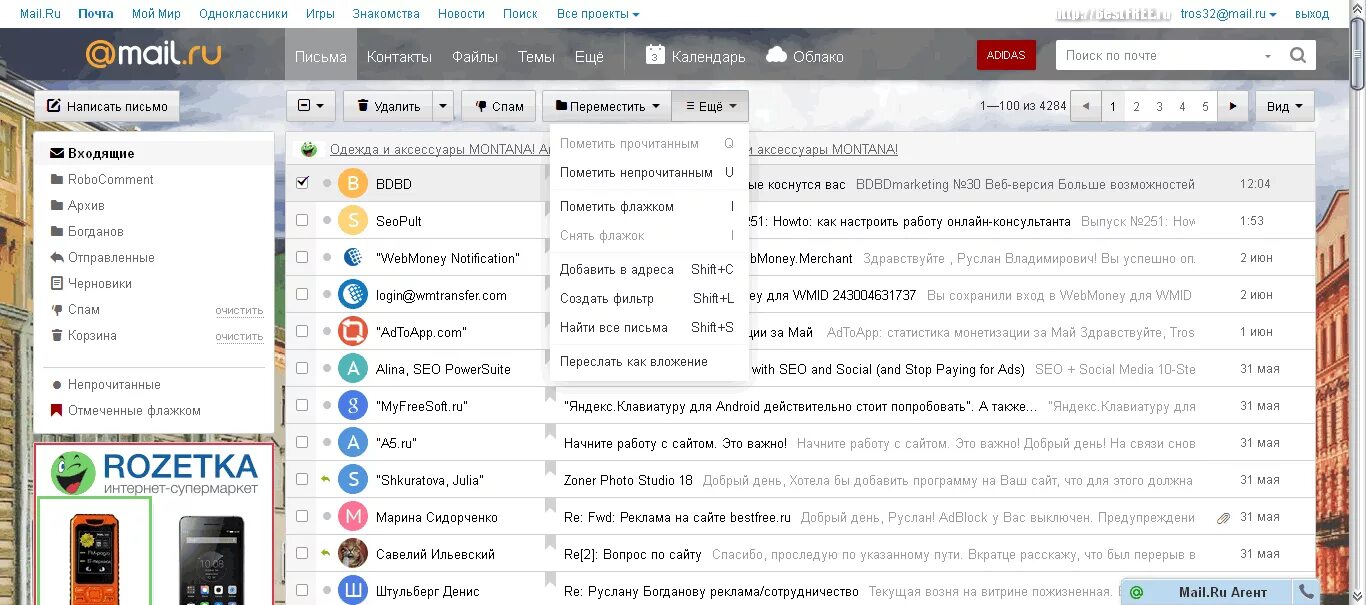
Task: Click the SeoPult sender avatar
Action: pos(353,221)
